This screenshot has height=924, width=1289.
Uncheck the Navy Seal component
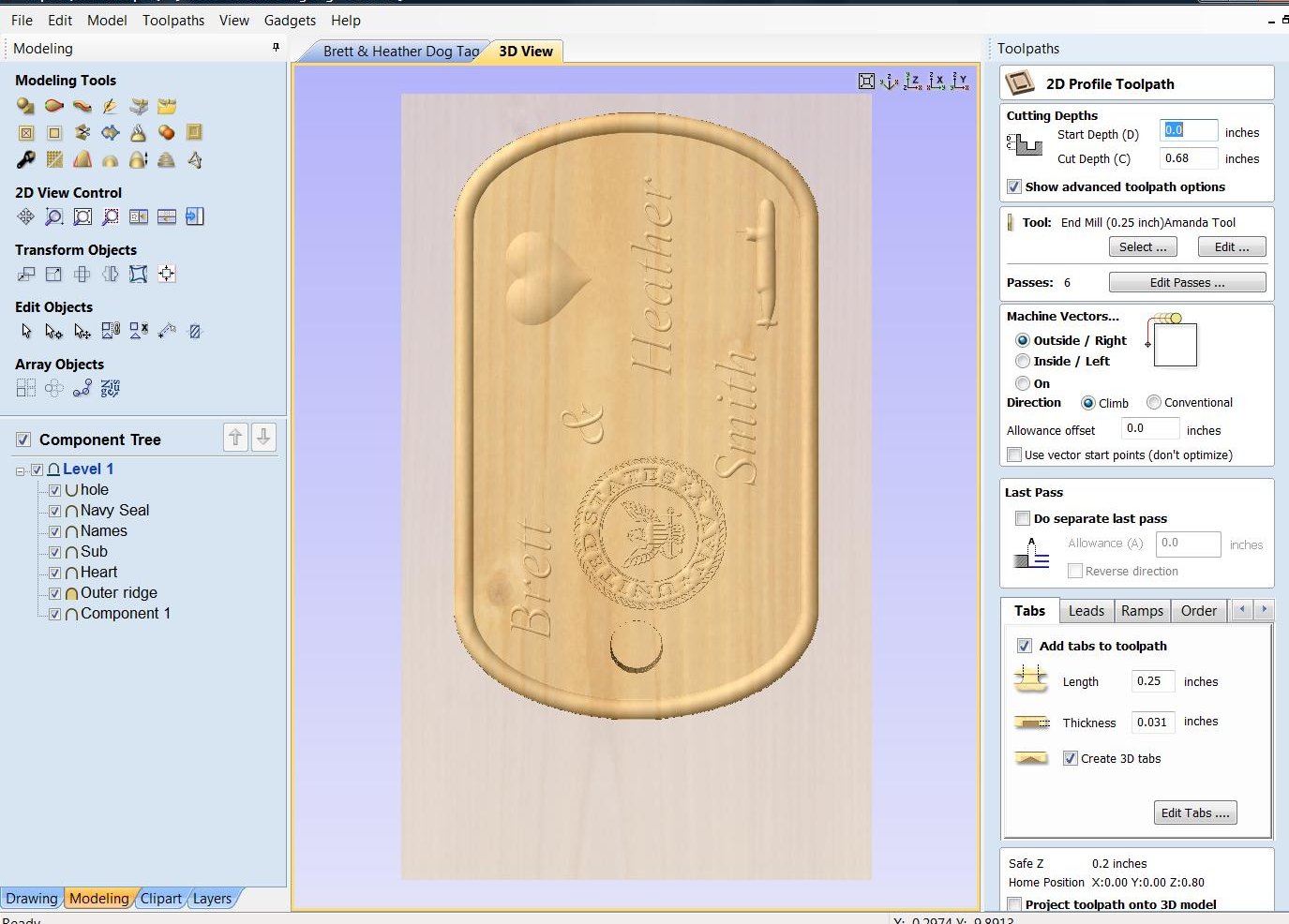click(x=54, y=511)
